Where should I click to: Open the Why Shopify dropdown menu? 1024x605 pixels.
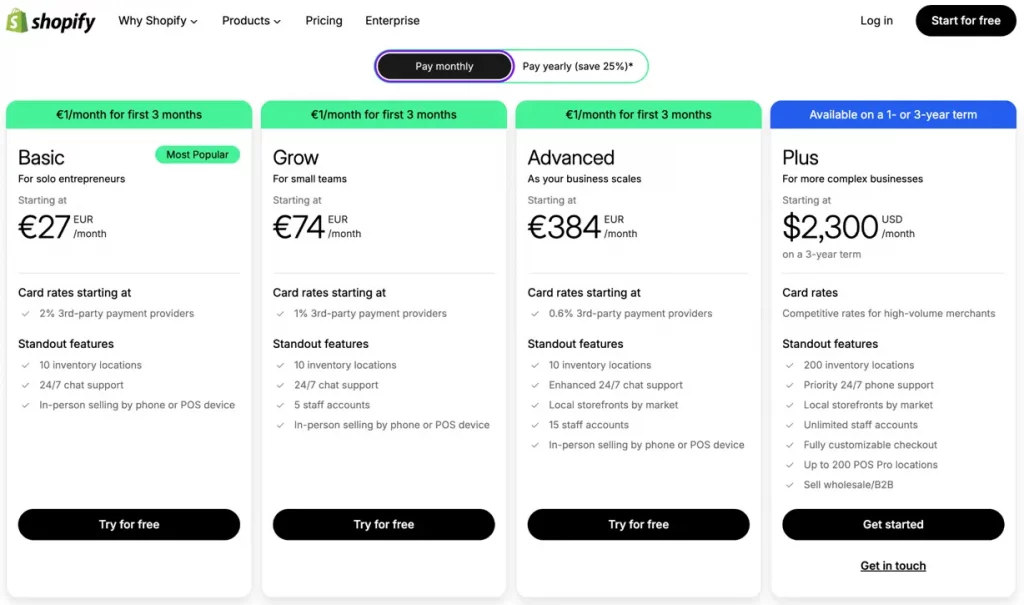click(151, 20)
